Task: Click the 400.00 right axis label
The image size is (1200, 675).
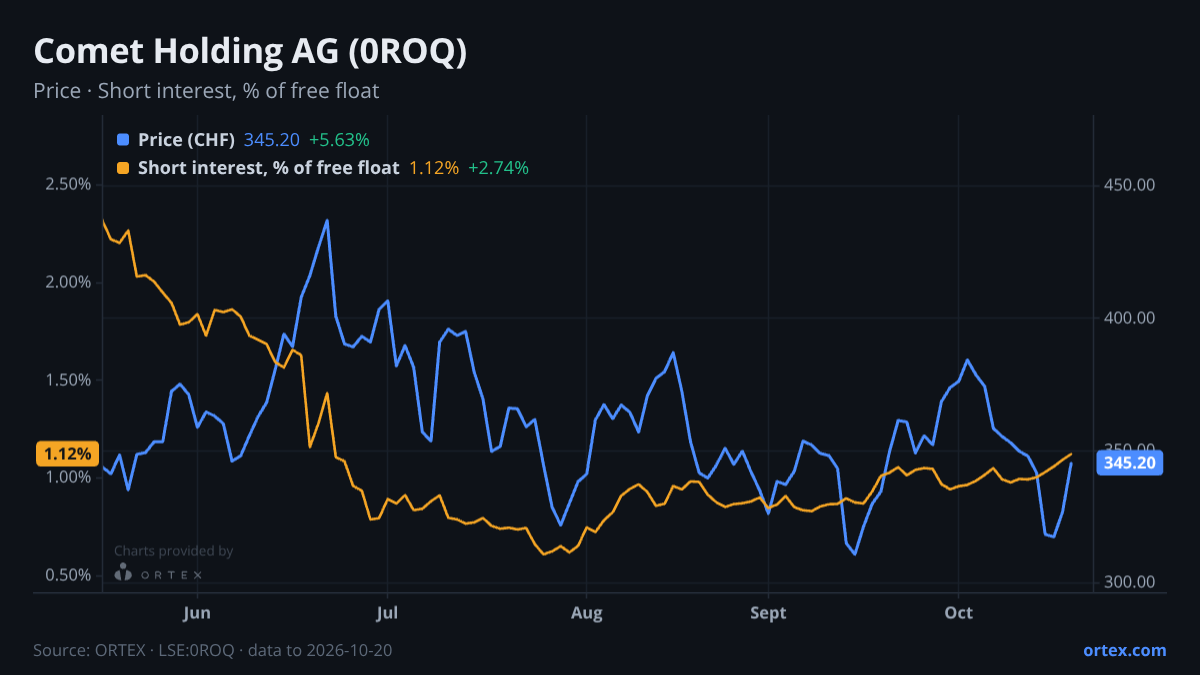Action: click(1130, 318)
